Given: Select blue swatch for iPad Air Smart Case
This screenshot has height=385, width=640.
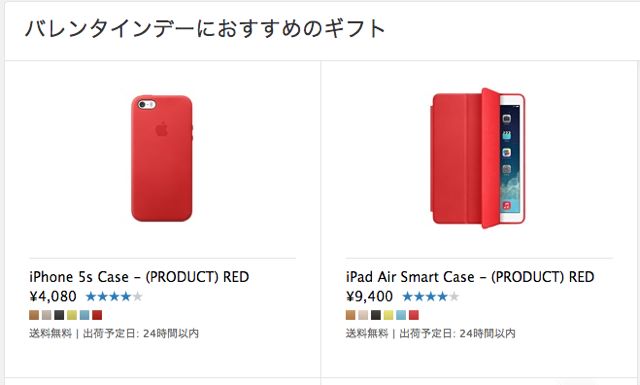Looking at the screenshot, I should click(401, 315).
